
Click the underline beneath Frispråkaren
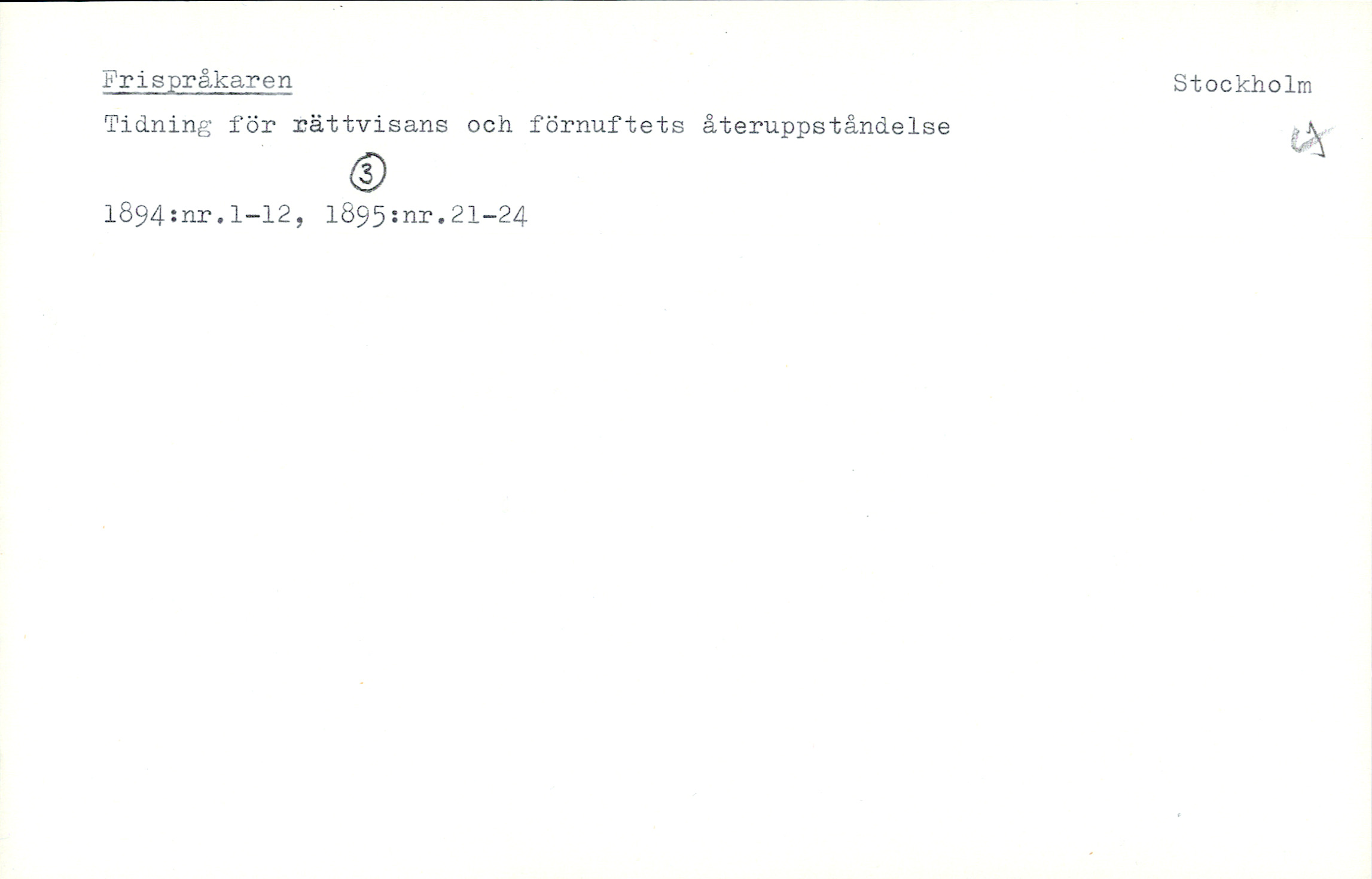coord(197,93)
